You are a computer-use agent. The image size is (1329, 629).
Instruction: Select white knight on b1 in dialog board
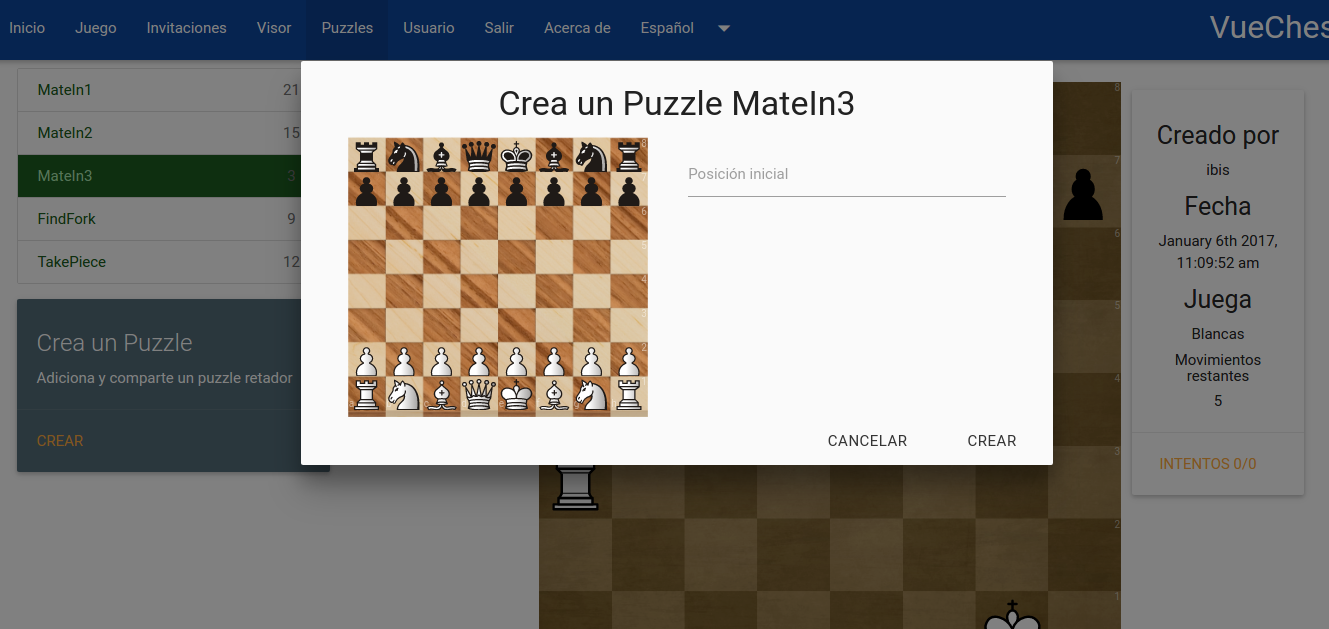point(404,395)
